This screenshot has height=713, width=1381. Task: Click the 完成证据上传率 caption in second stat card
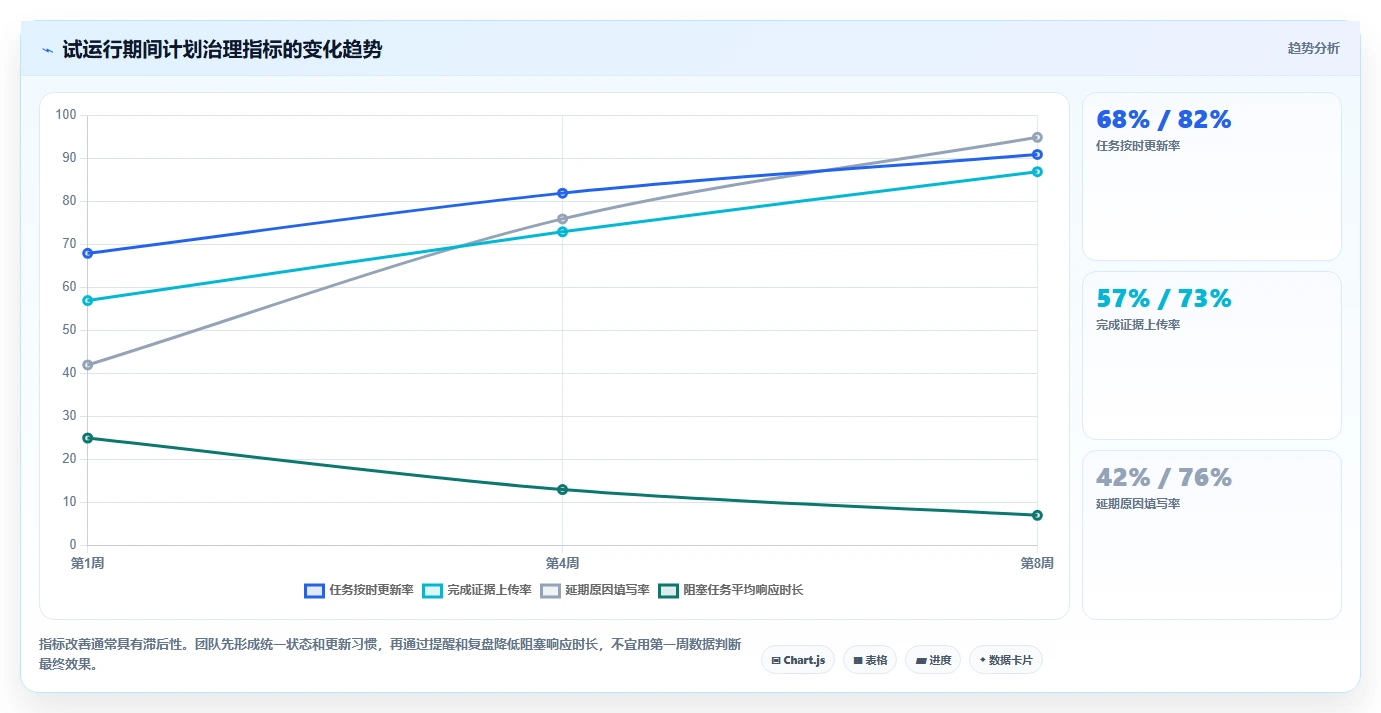[1138, 325]
